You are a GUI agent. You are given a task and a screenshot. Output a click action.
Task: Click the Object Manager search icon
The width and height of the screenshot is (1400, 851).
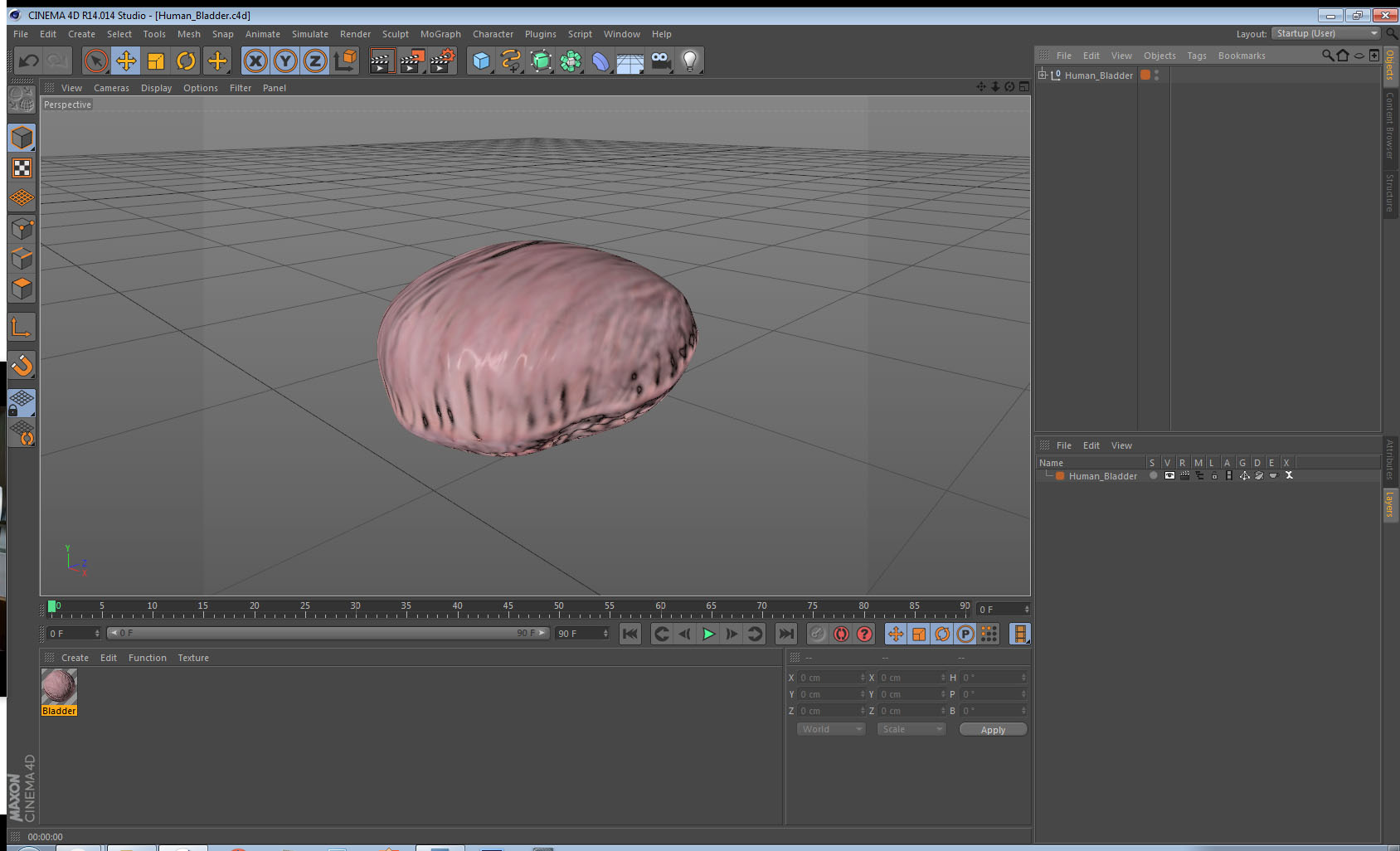click(1328, 56)
